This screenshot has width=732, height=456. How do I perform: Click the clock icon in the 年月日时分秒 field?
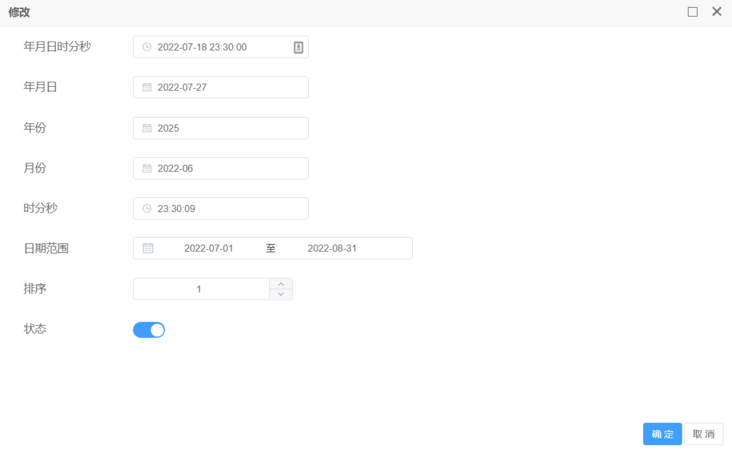[147, 47]
